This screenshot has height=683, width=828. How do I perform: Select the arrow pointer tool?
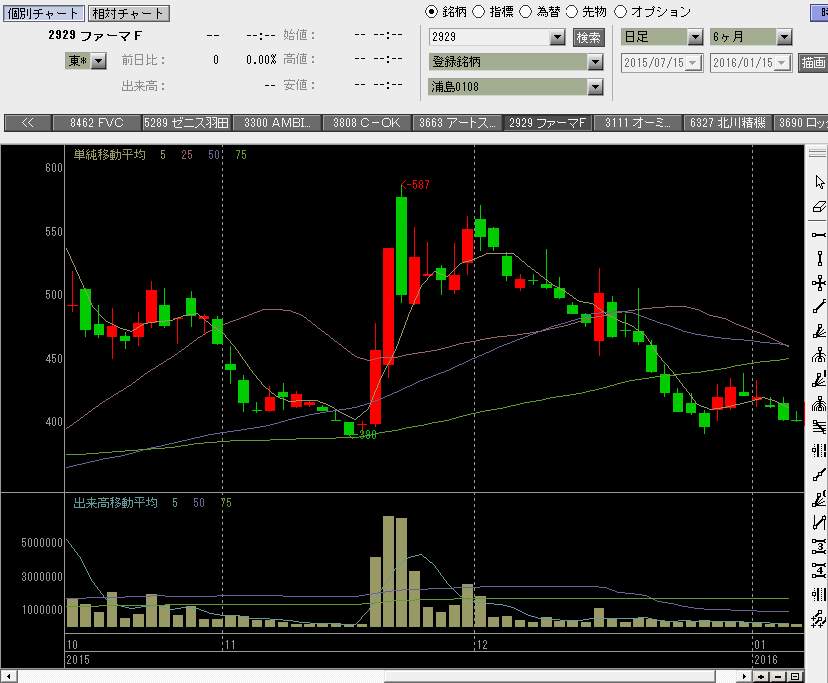tap(818, 182)
